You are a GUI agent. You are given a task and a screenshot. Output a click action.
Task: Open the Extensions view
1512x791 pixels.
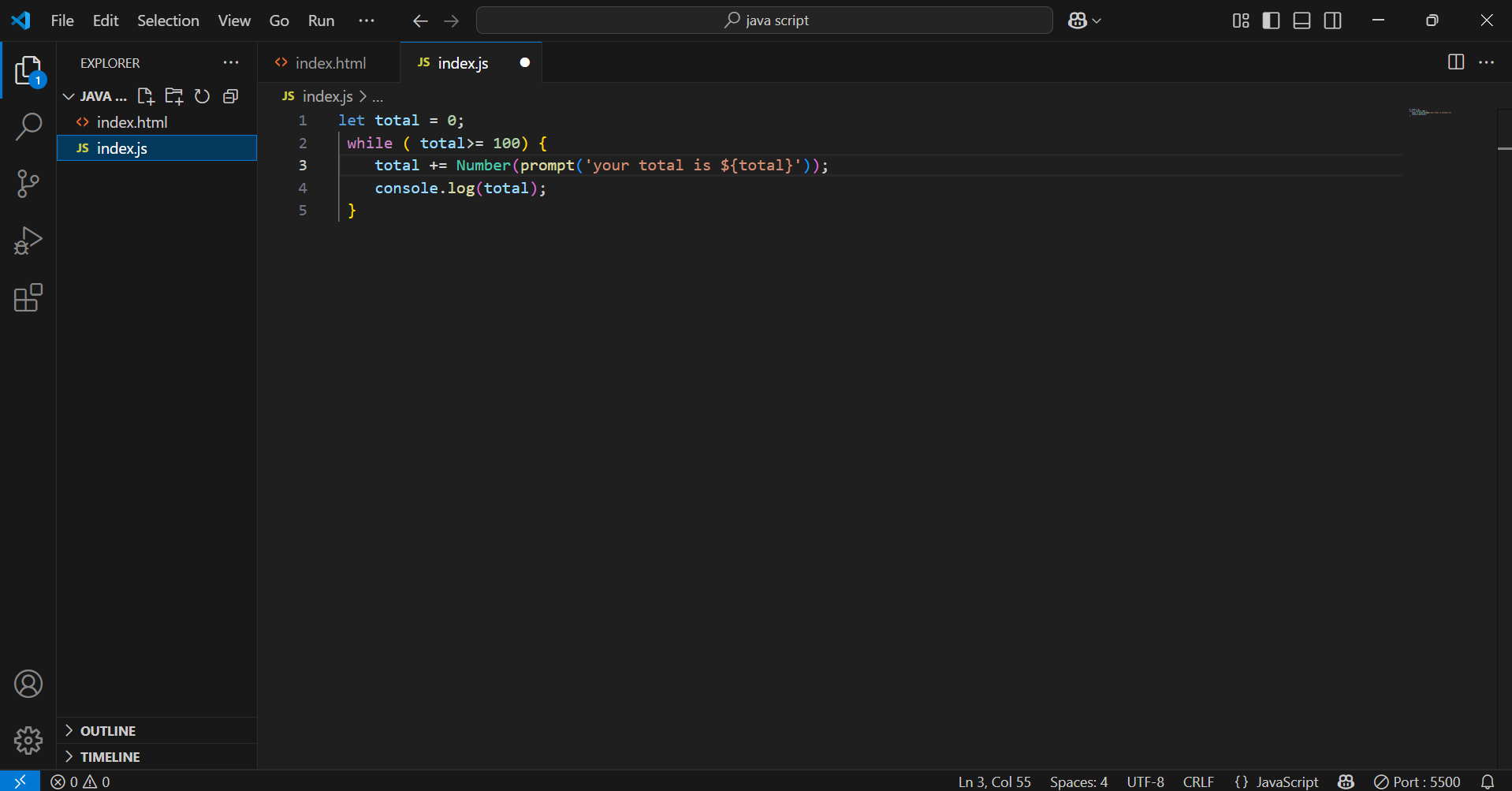(28, 298)
